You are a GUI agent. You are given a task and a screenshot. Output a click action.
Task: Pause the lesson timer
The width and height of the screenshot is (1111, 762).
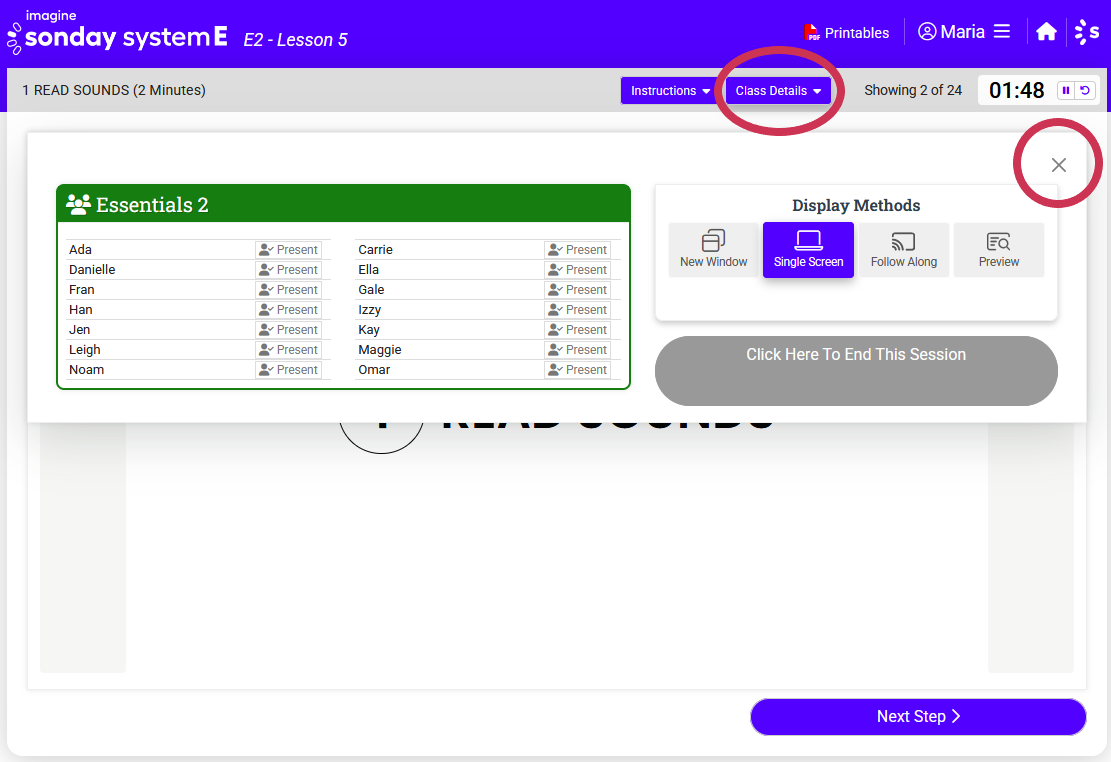(x=1066, y=91)
